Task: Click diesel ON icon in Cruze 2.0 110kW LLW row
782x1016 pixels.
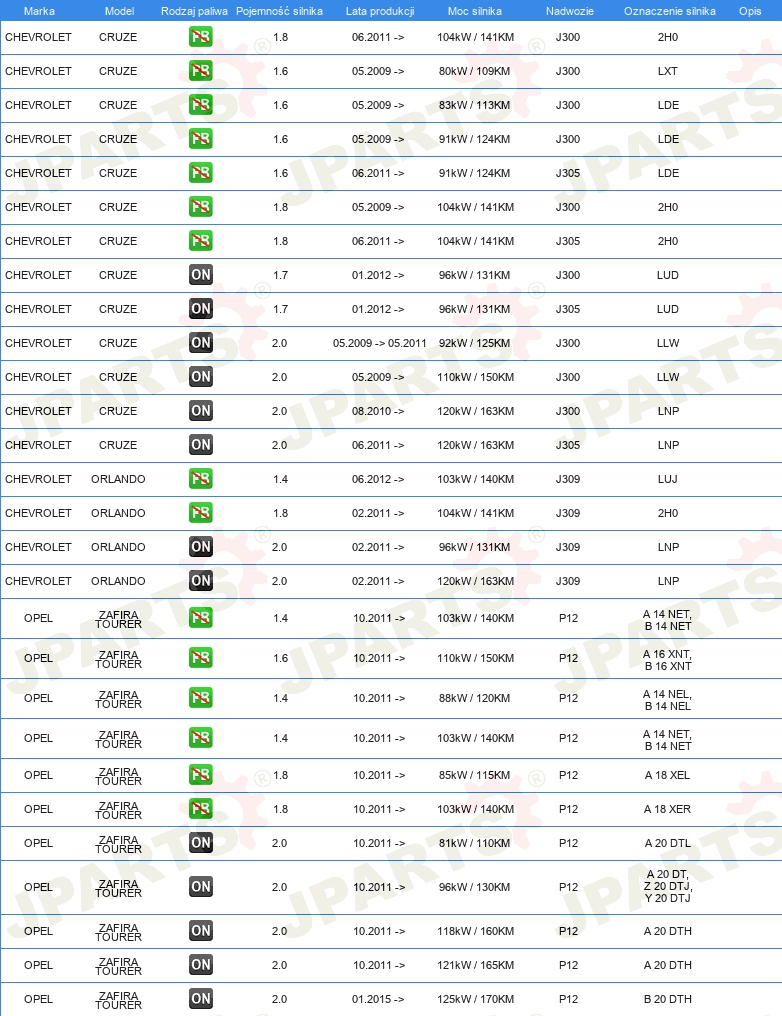Action: coord(201,377)
